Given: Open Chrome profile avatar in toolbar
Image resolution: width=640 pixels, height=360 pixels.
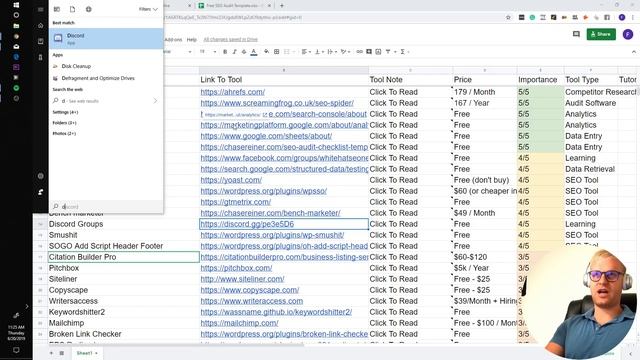Looking at the screenshot, I should (x=622, y=18).
